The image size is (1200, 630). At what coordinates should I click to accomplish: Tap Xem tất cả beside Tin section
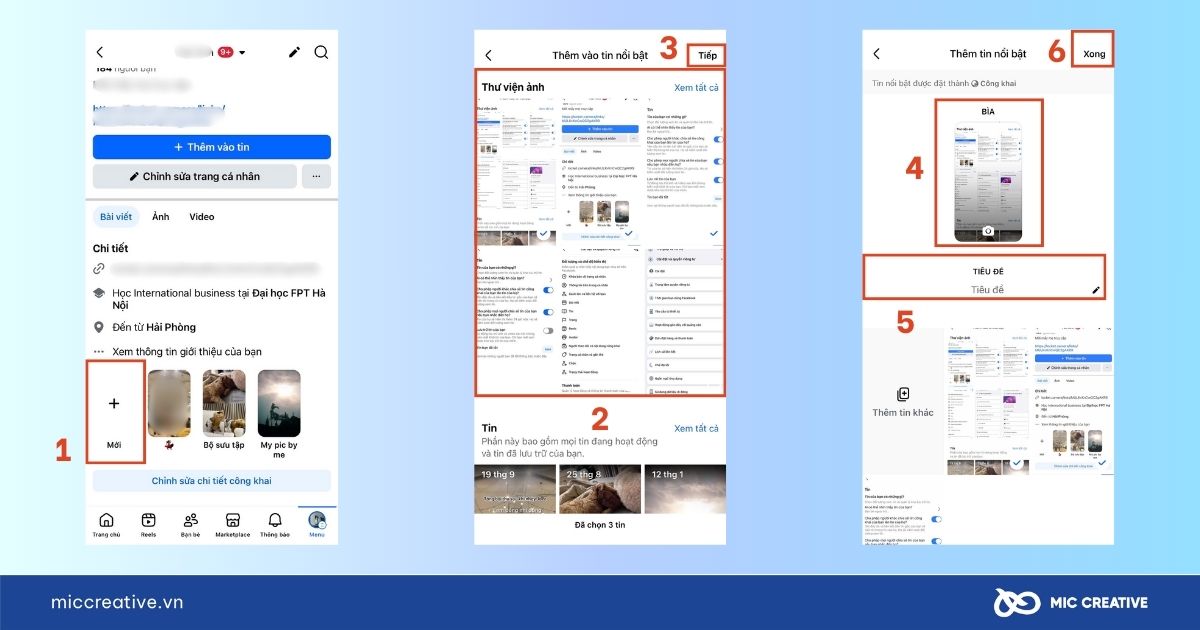696,429
